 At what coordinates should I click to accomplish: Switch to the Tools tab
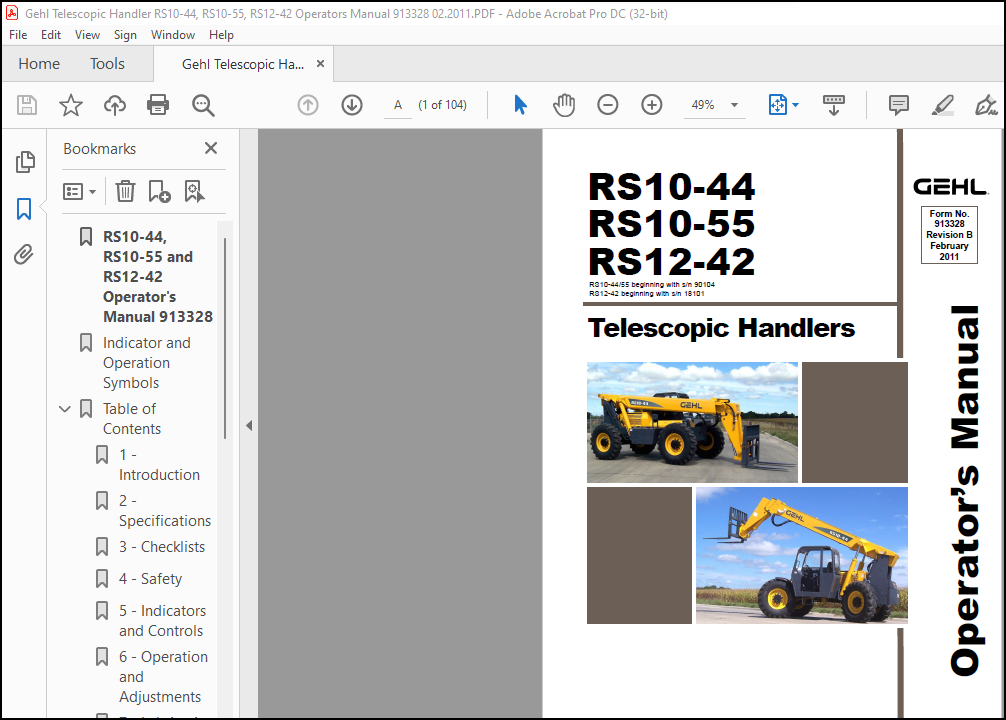tap(107, 64)
